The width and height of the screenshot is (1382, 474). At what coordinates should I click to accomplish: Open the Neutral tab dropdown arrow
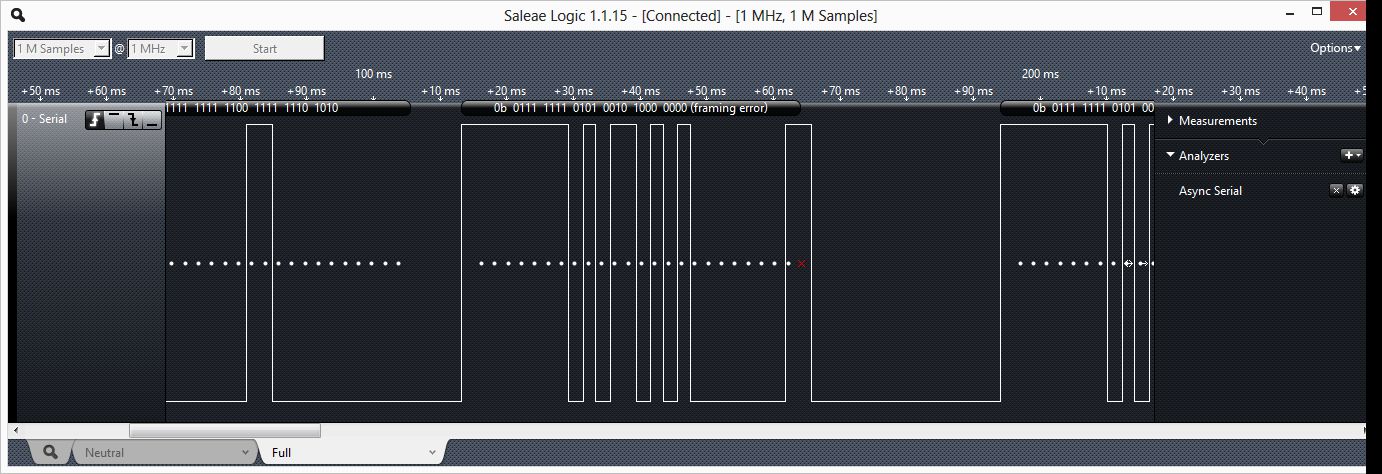(x=246, y=453)
